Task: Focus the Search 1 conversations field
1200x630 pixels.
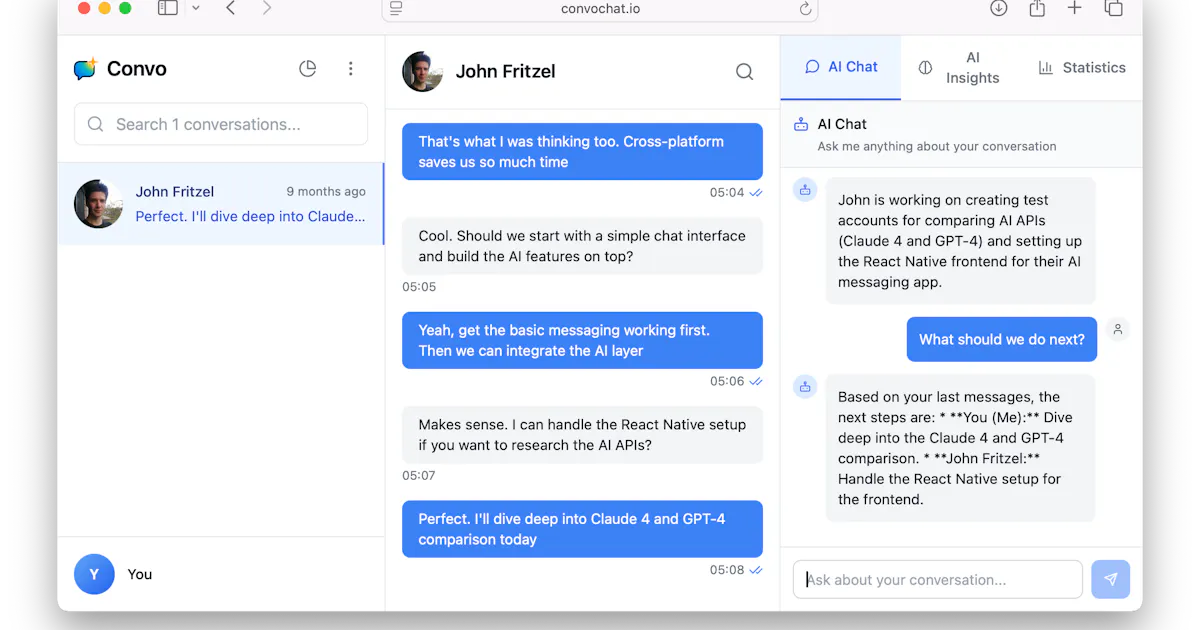Action: [x=221, y=124]
